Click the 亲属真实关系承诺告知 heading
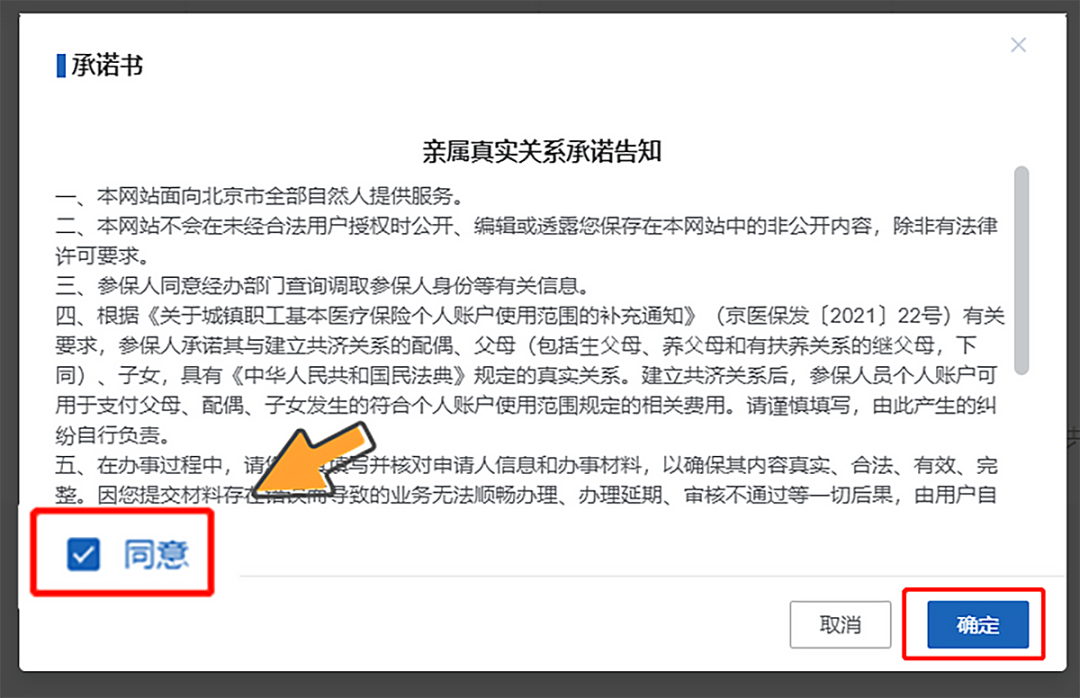The width and height of the screenshot is (1080, 698). [x=542, y=152]
